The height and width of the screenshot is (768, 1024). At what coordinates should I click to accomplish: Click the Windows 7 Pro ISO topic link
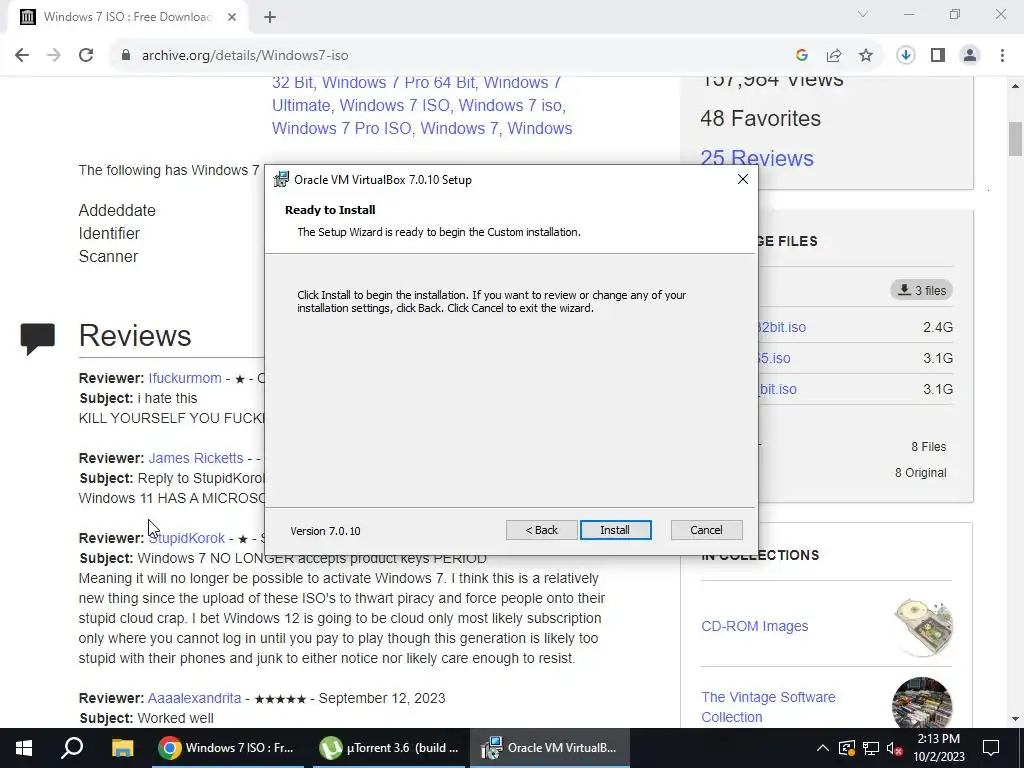pos(342,128)
